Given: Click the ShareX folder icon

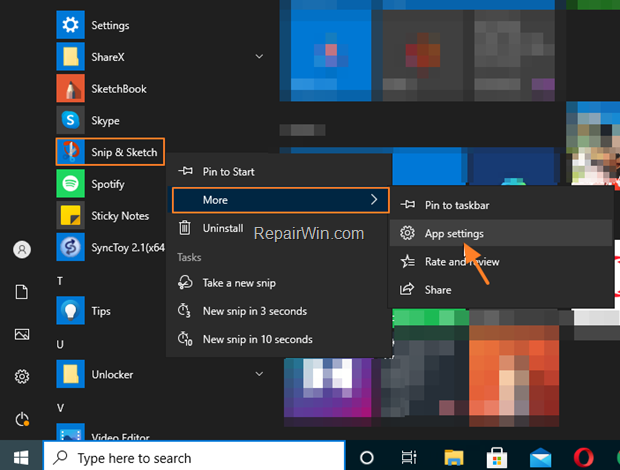Looking at the screenshot, I should [x=70, y=57].
